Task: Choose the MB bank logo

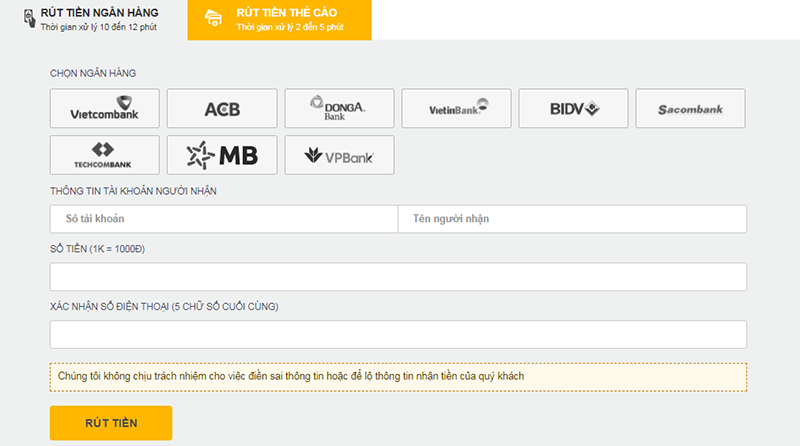Action: [x=222, y=155]
